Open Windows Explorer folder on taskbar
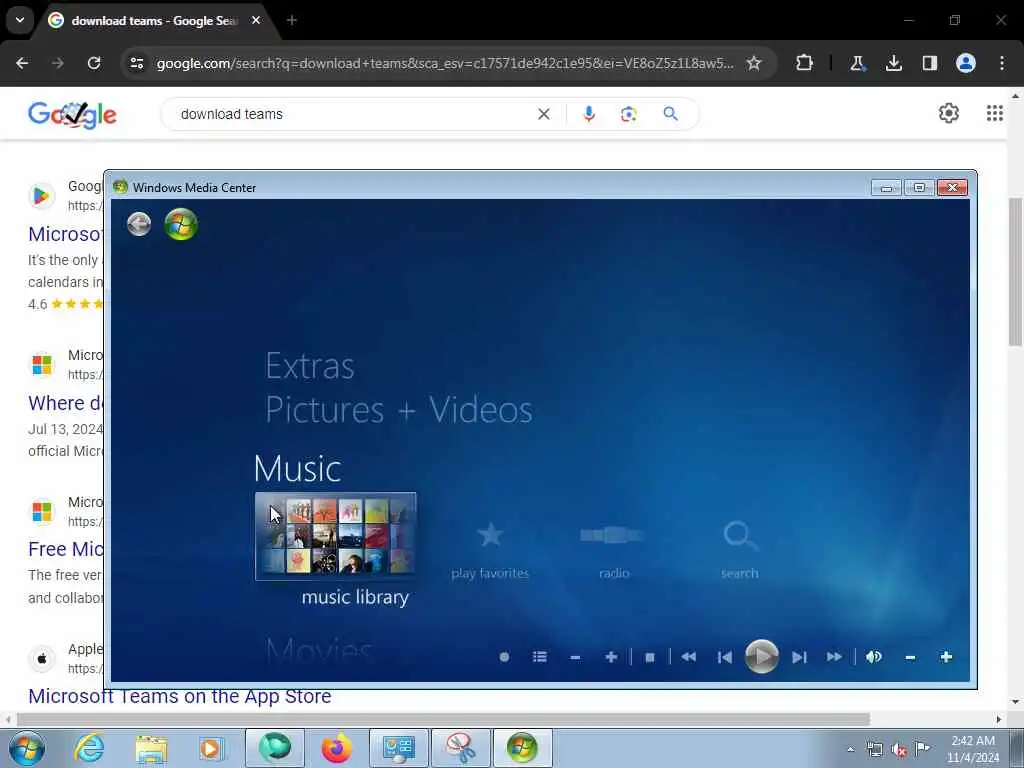Image resolution: width=1024 pixels, height=768 pixels. (x=151, y=748)
